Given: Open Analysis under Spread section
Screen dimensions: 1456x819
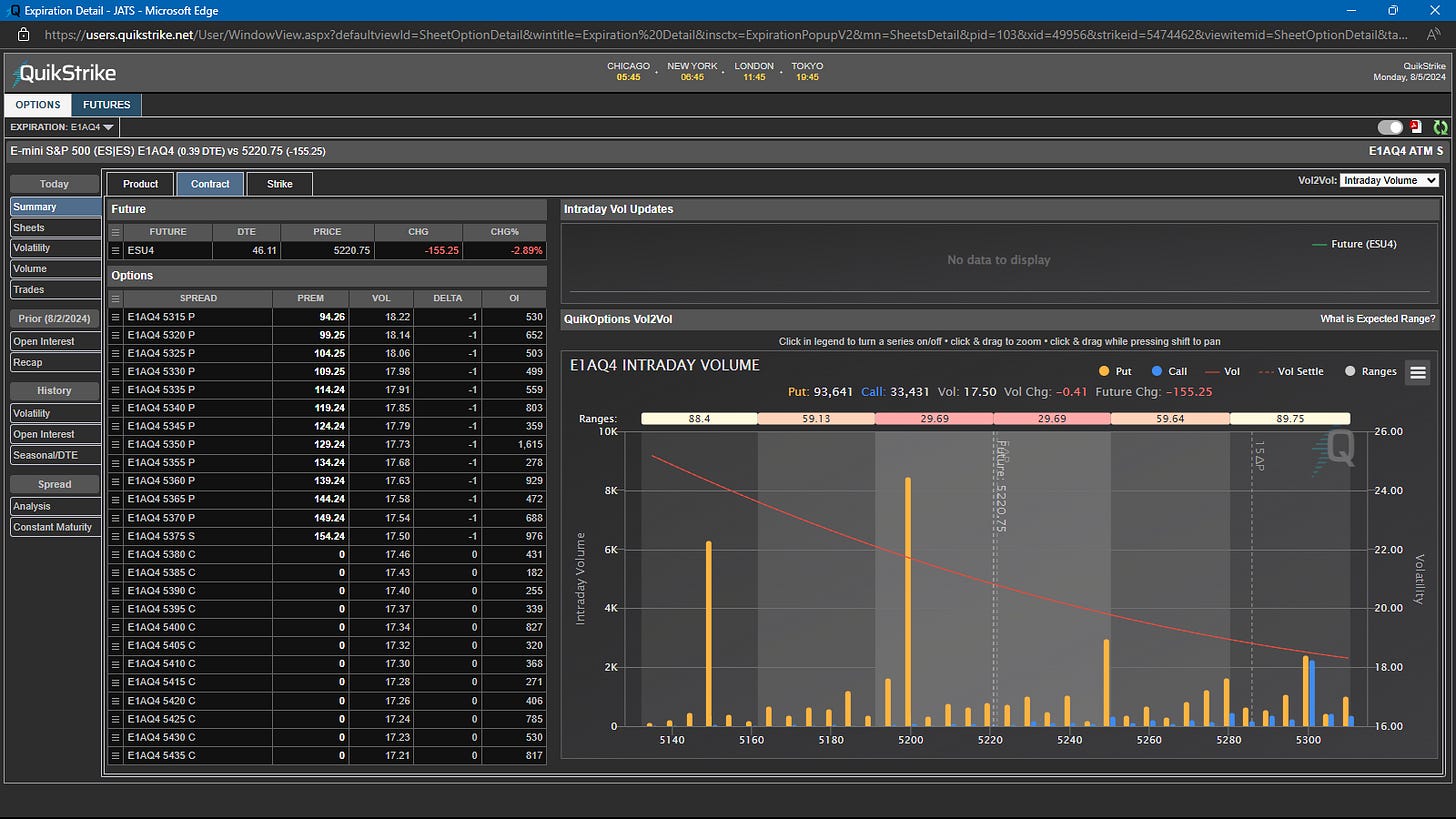Looking at the screenshot, I should (55, 506).
